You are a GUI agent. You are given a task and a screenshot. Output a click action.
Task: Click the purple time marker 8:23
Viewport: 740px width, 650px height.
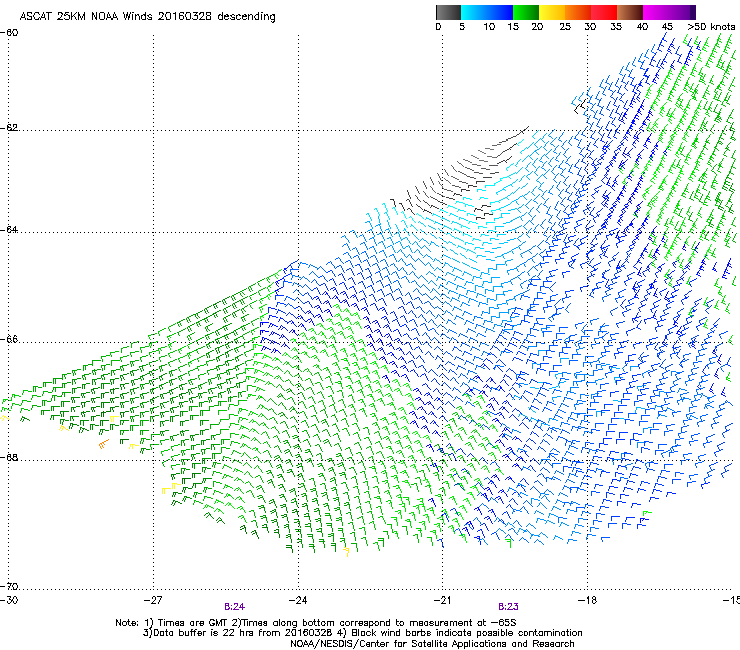[x=508, y=607]
